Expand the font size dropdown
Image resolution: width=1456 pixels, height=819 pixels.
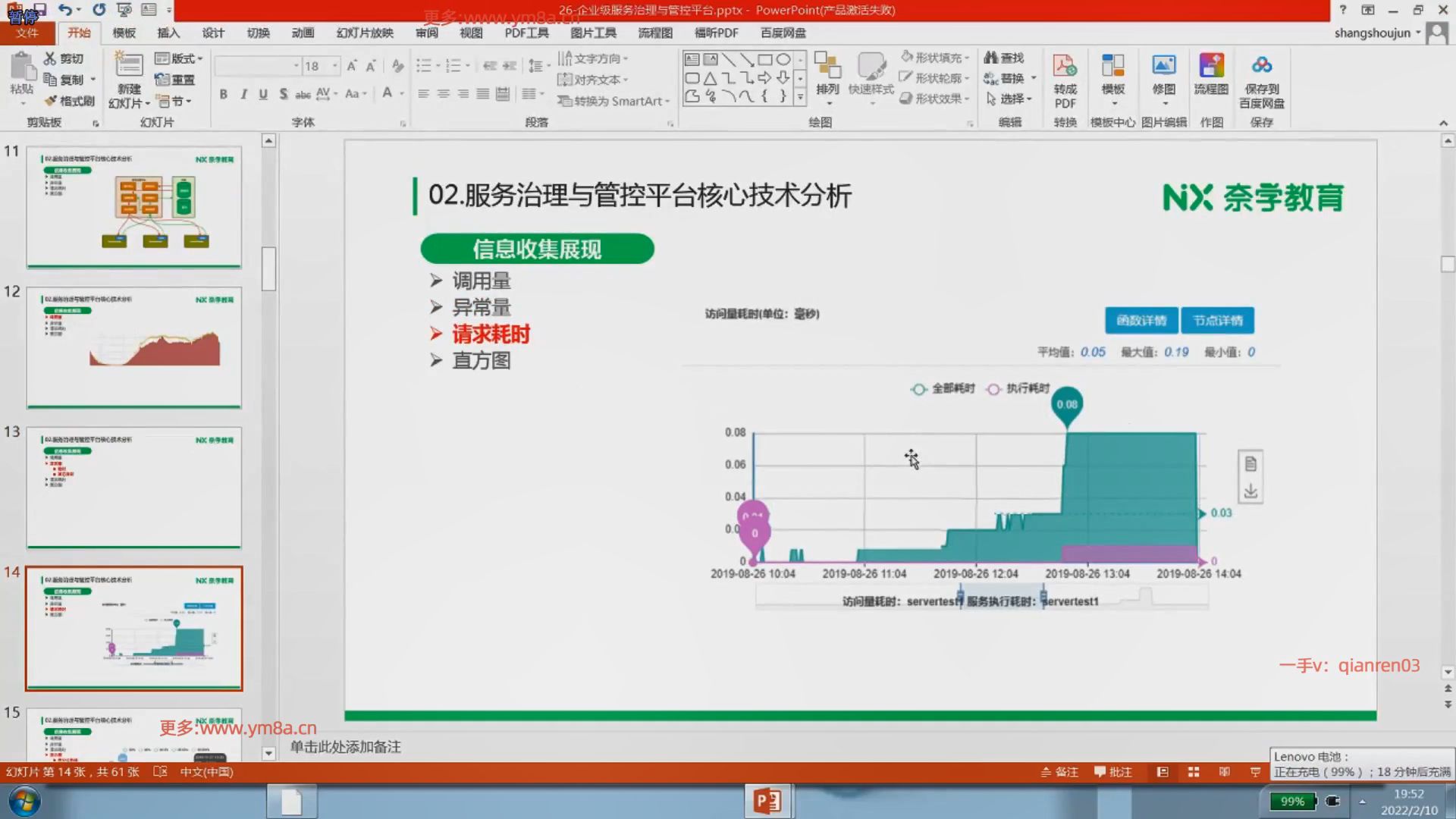[x=335, y=66]
